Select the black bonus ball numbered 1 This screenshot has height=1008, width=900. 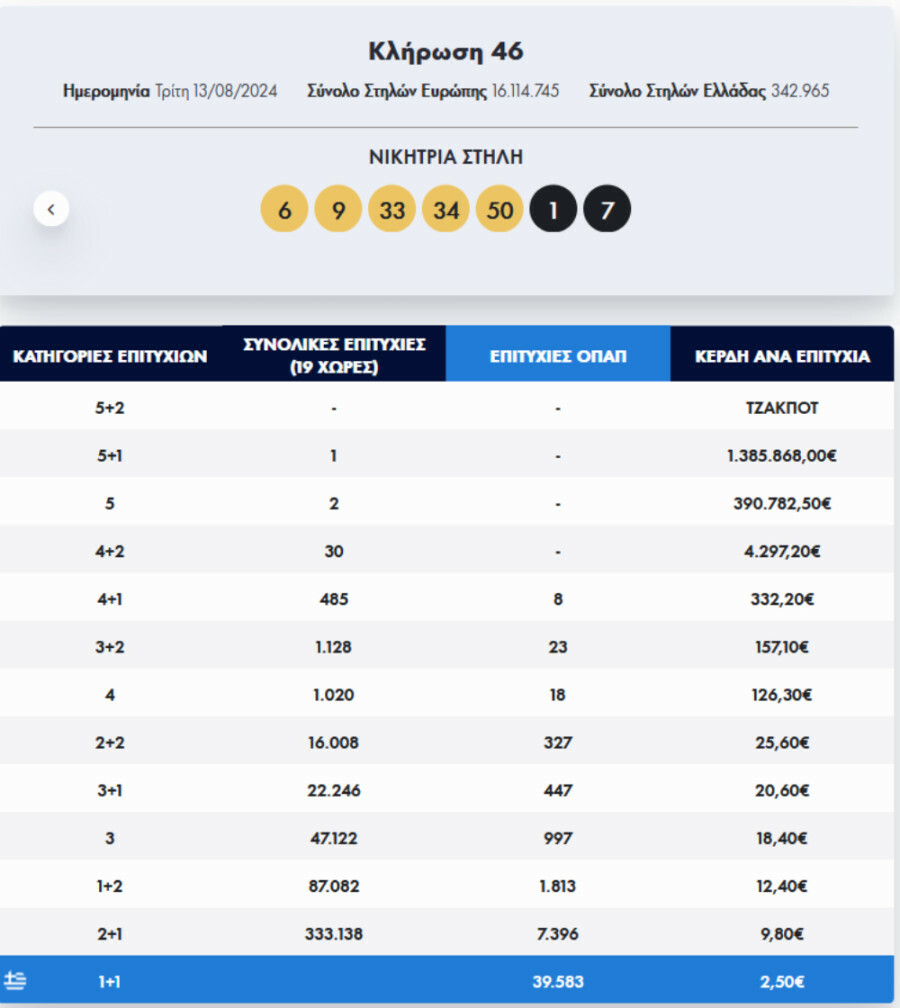553,208
